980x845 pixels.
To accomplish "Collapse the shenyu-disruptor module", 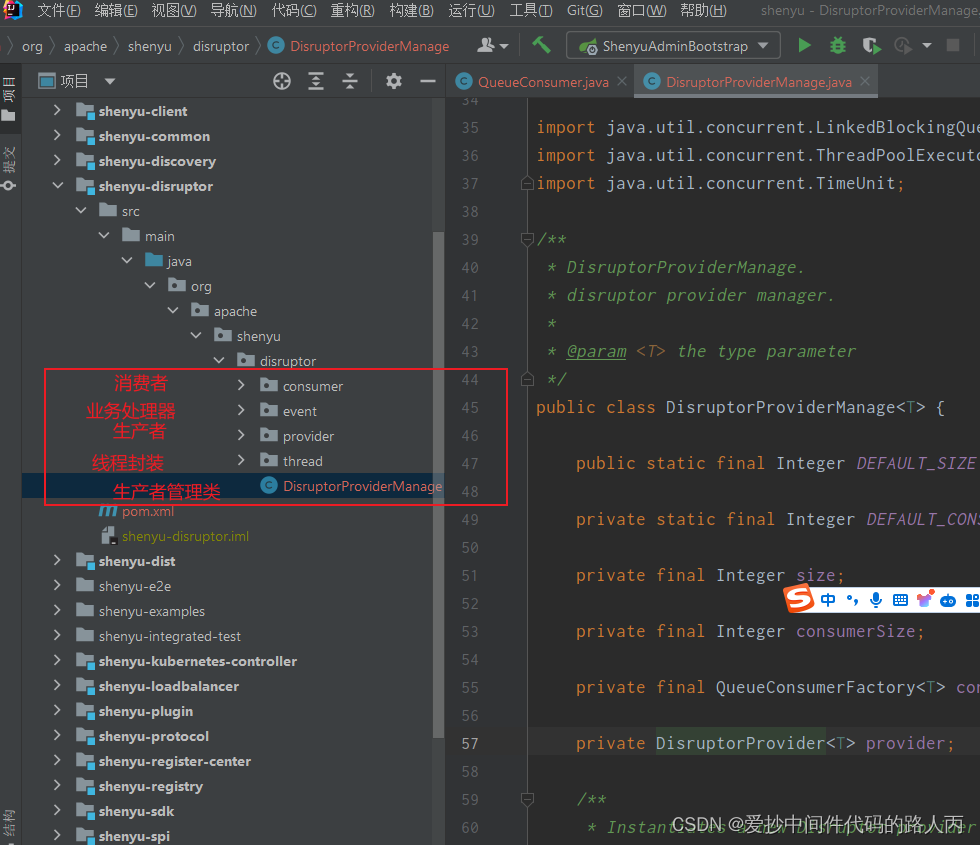I will click(58, 186).
